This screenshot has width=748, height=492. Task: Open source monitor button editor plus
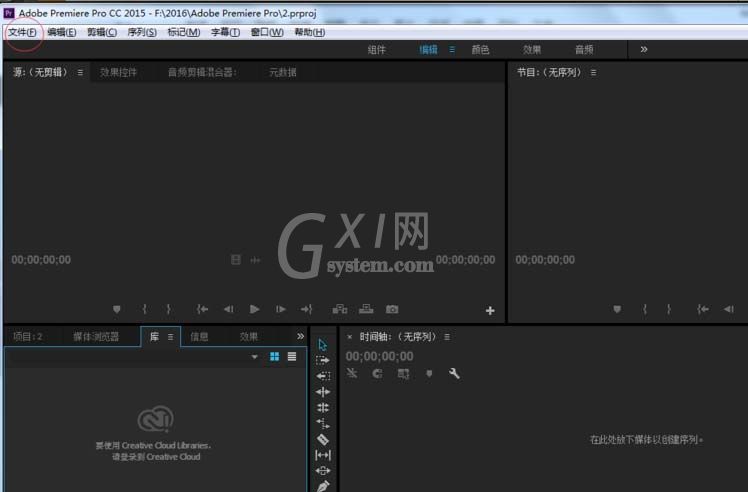click(490, 311)
